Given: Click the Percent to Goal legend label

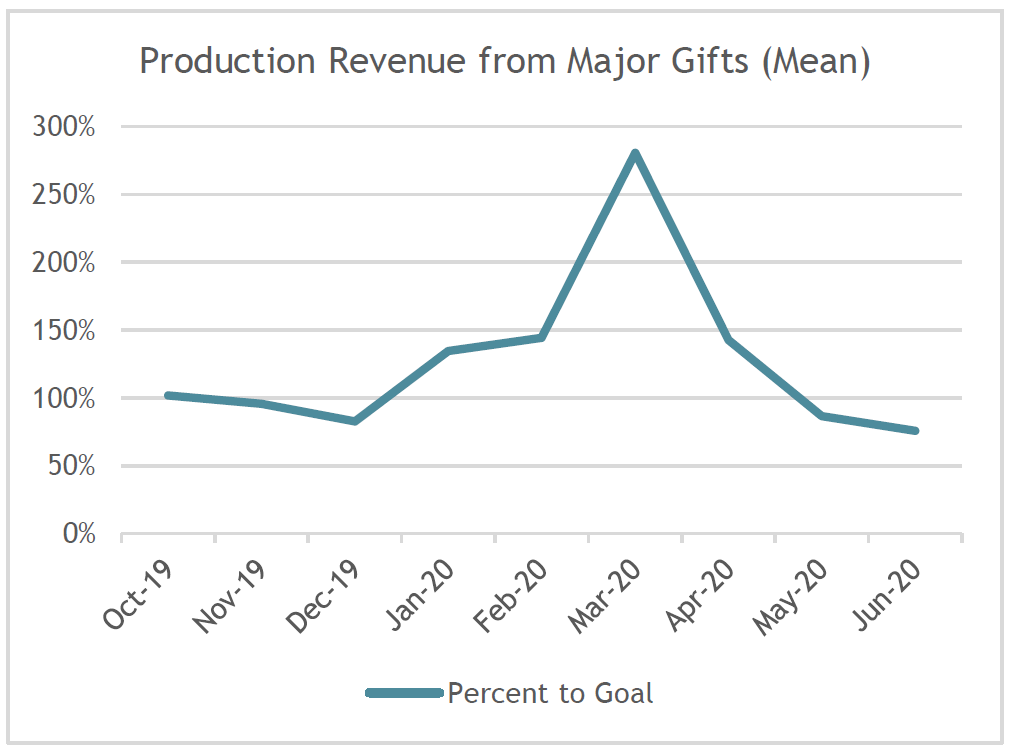Looking at the screenshot, I should 550,693.
